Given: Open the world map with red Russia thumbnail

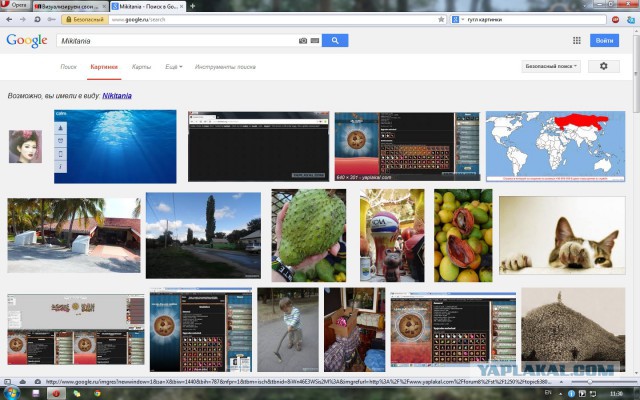Looking at the screenshot, I should [x=555, y=147].
